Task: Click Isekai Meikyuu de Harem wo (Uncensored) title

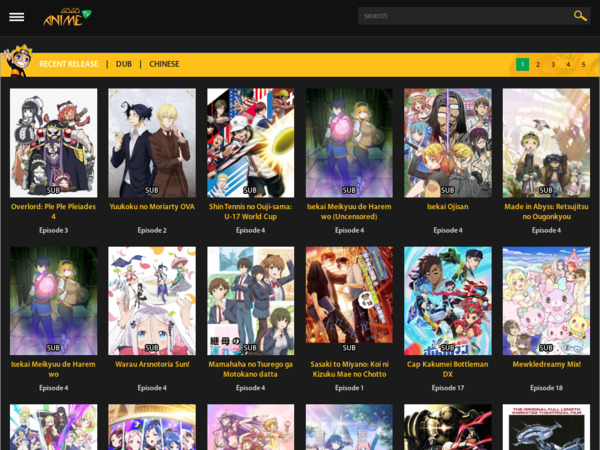Action: point(349,212)
